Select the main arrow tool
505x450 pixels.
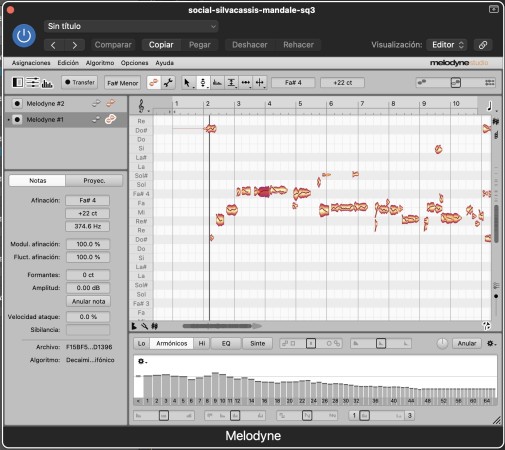[187, 83]
